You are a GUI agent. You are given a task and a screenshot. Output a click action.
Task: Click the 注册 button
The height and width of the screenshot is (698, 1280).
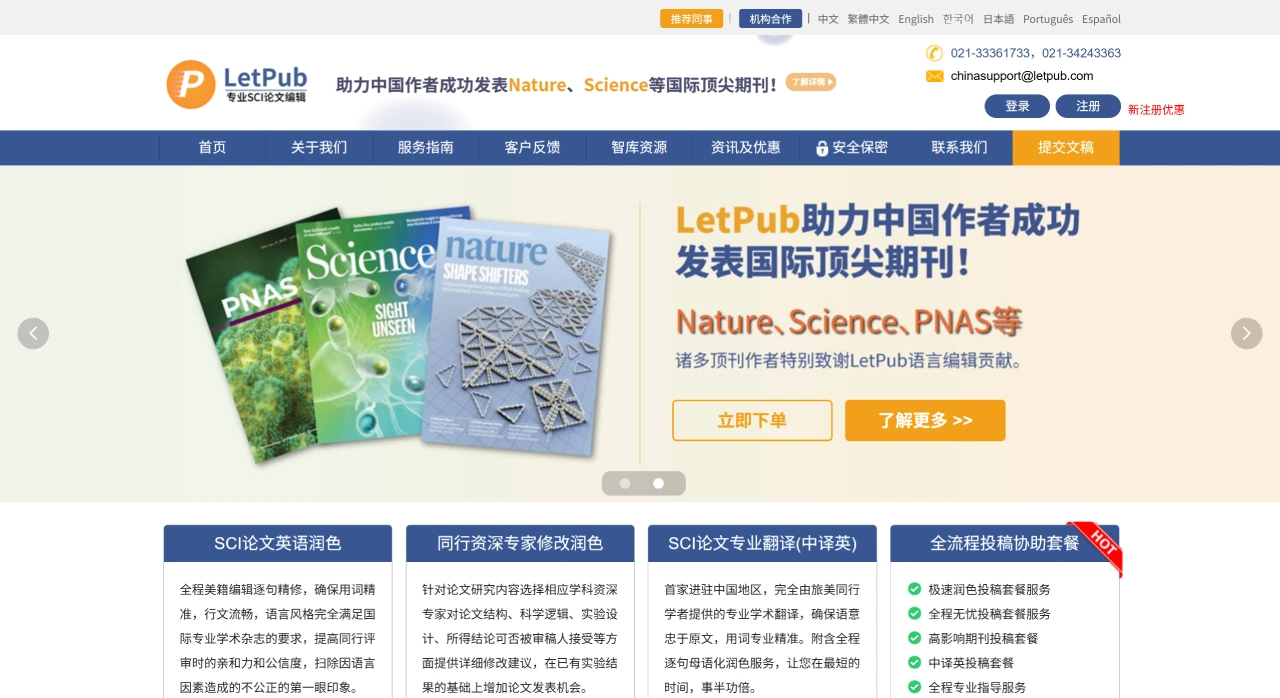point(1088,106)
